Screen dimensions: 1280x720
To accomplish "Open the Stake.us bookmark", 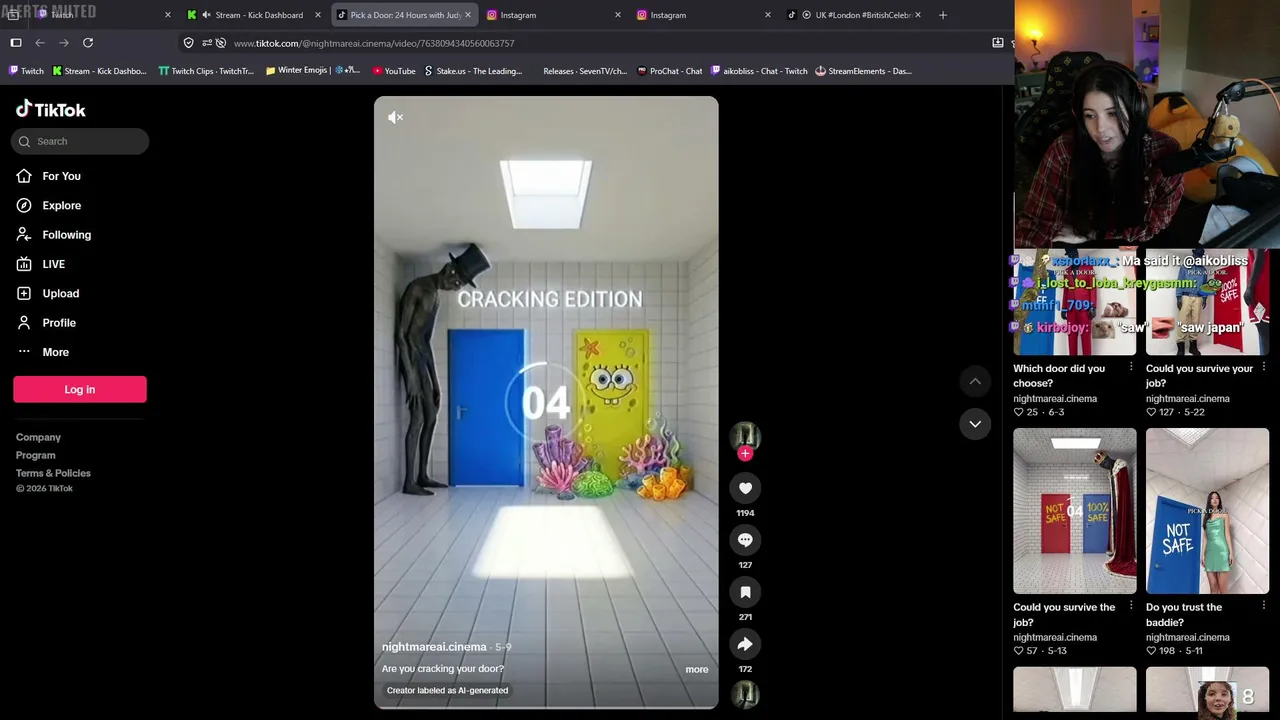I will [473, 71].
